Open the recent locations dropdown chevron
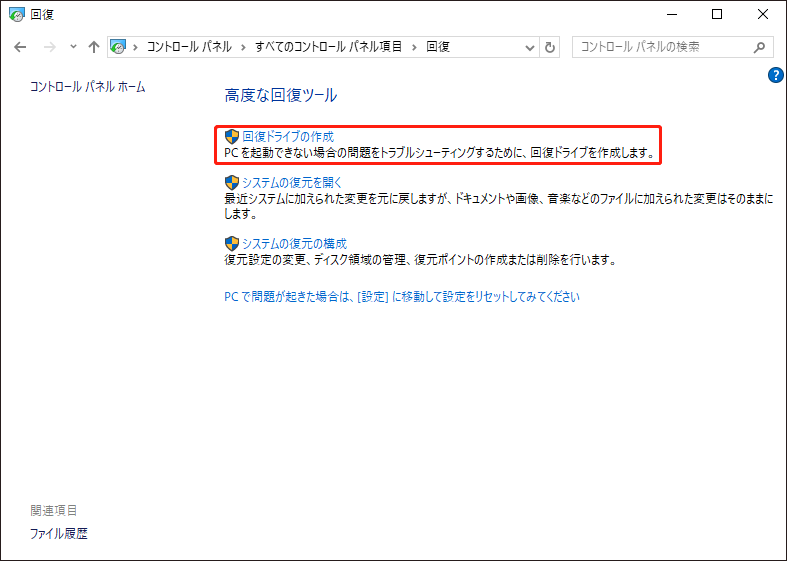This screenshot has height=561, width=787. tap(73, 47)
